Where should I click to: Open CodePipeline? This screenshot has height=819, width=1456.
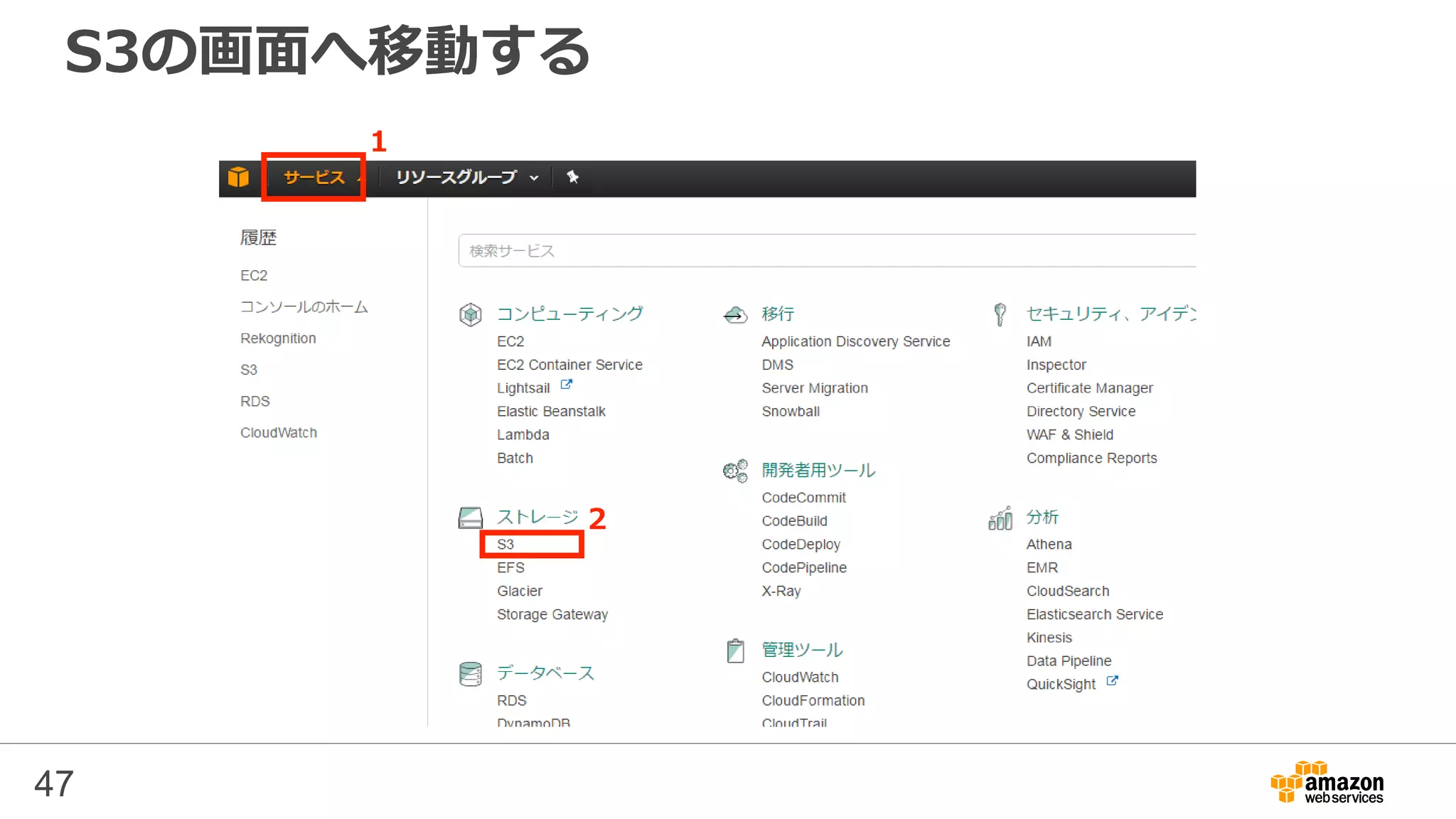click(804, 568)
